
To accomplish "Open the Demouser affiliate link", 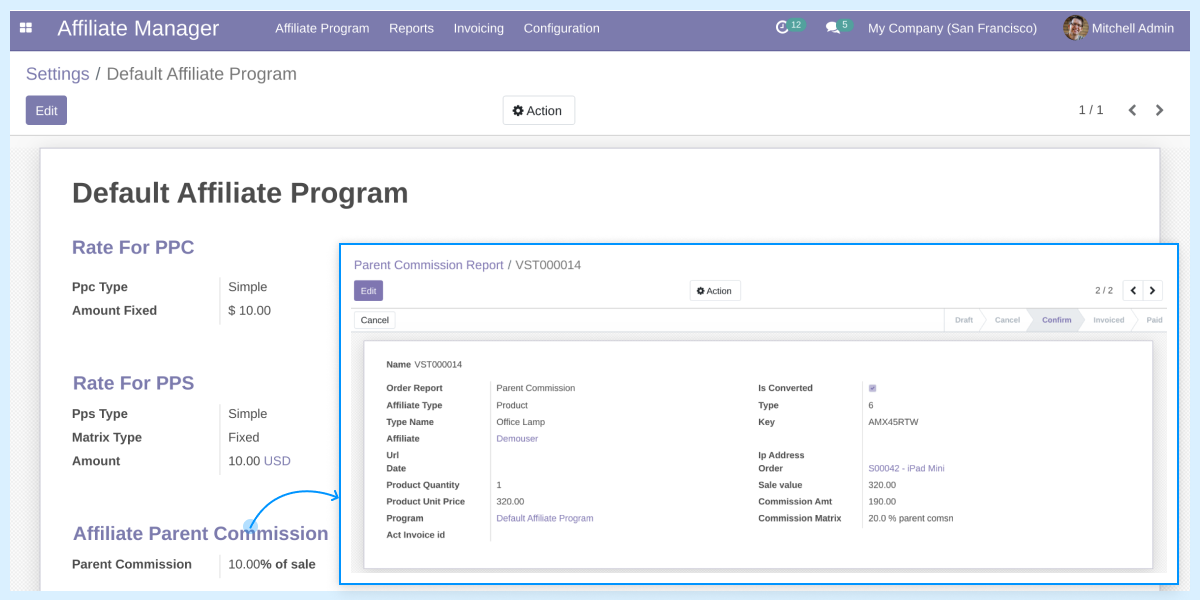I will tap(517, 438).
